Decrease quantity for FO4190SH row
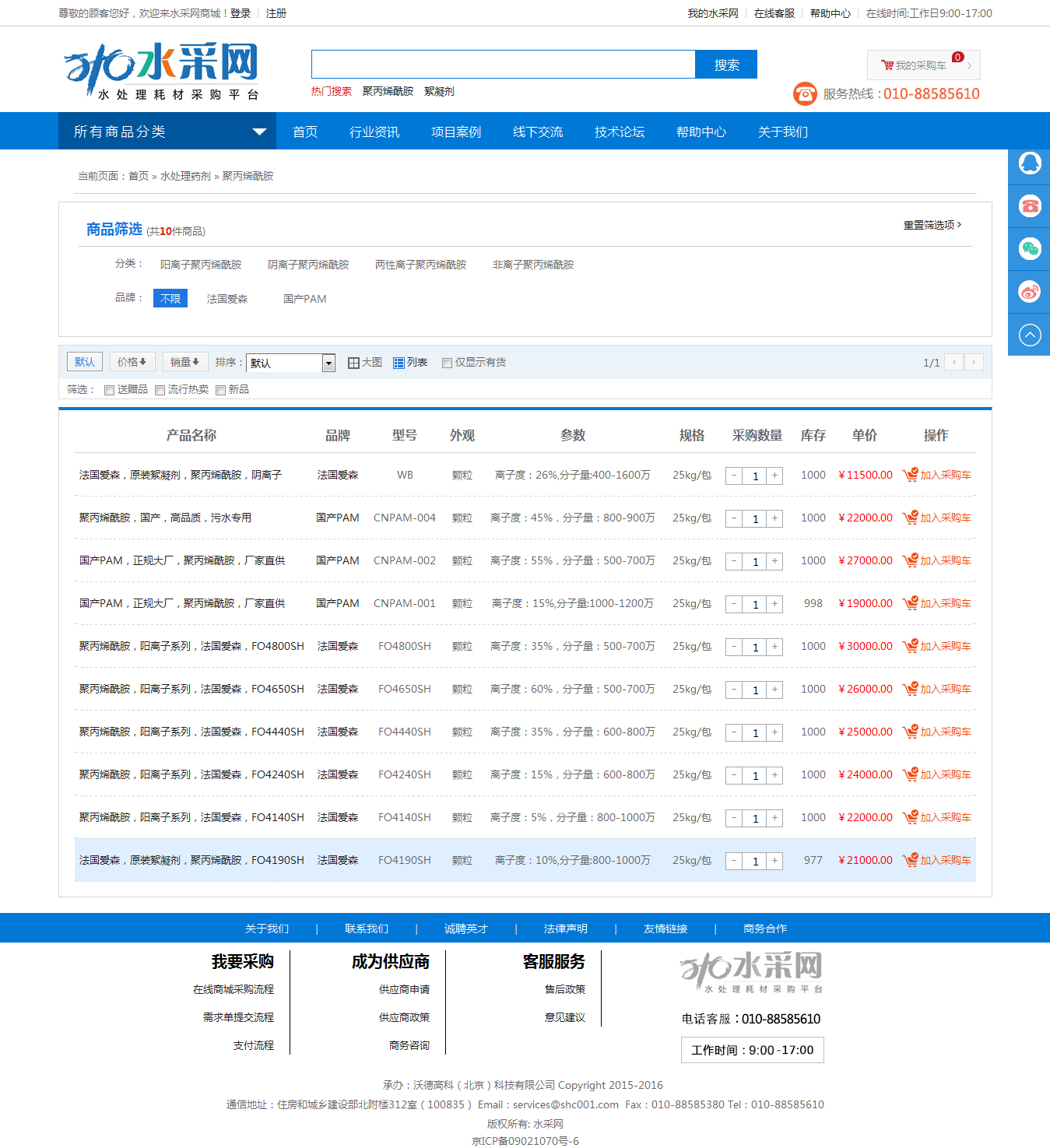Image resolution: width=1050 pixels, height=1148 pixels. [734, 861]
